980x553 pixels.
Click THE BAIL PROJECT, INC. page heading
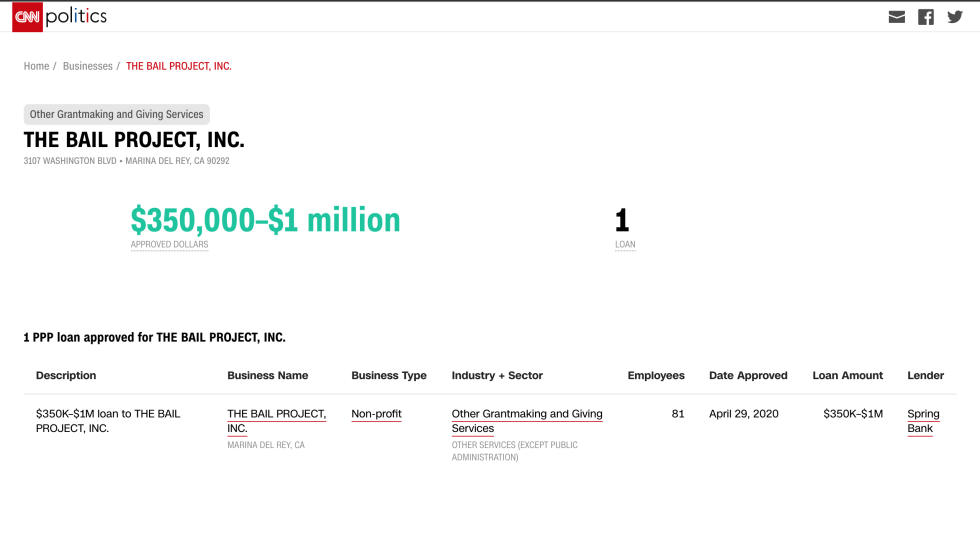[x=134, y=140]
